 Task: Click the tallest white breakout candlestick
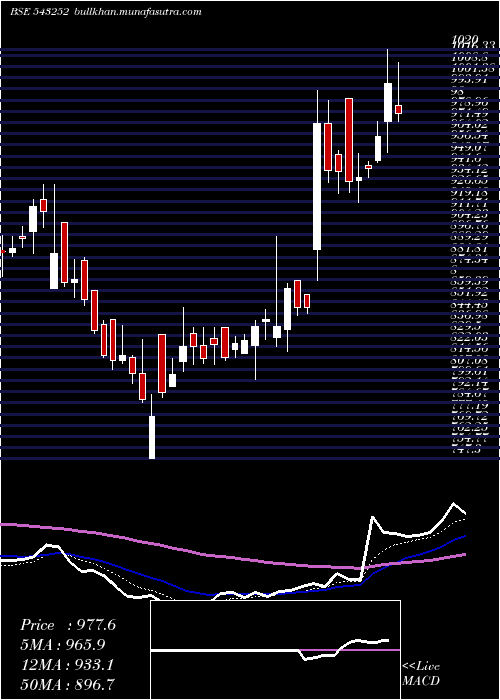coord(317,186)
